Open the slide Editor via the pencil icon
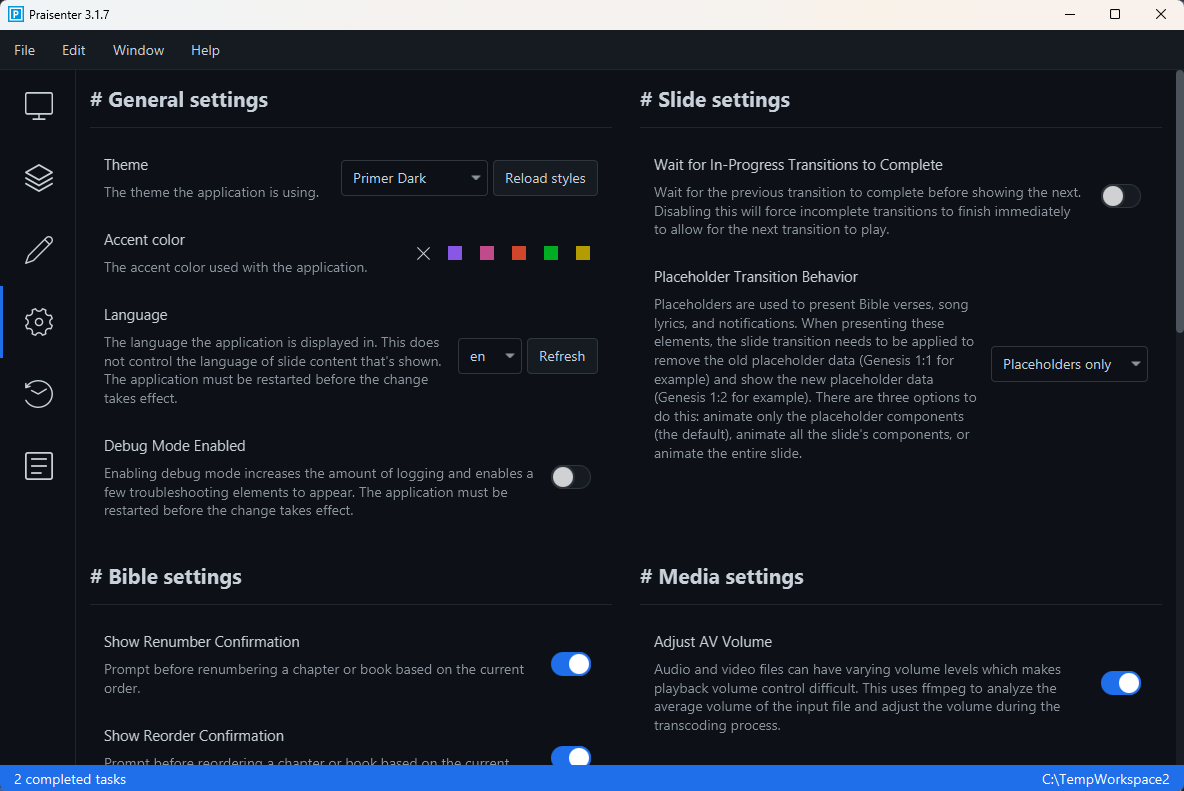The image size is (1184, 791). [38, 249]
